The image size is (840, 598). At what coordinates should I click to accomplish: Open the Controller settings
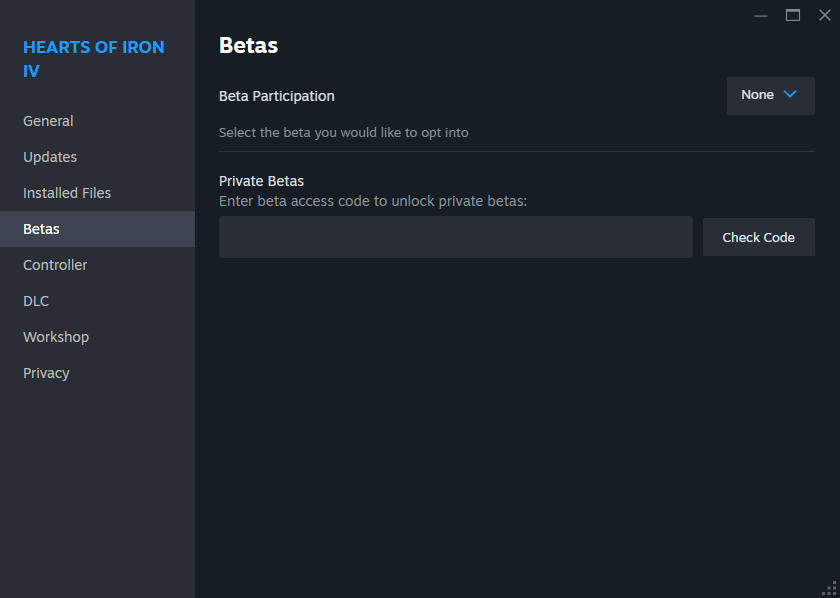pyautogui.click(x=55, y=265)
